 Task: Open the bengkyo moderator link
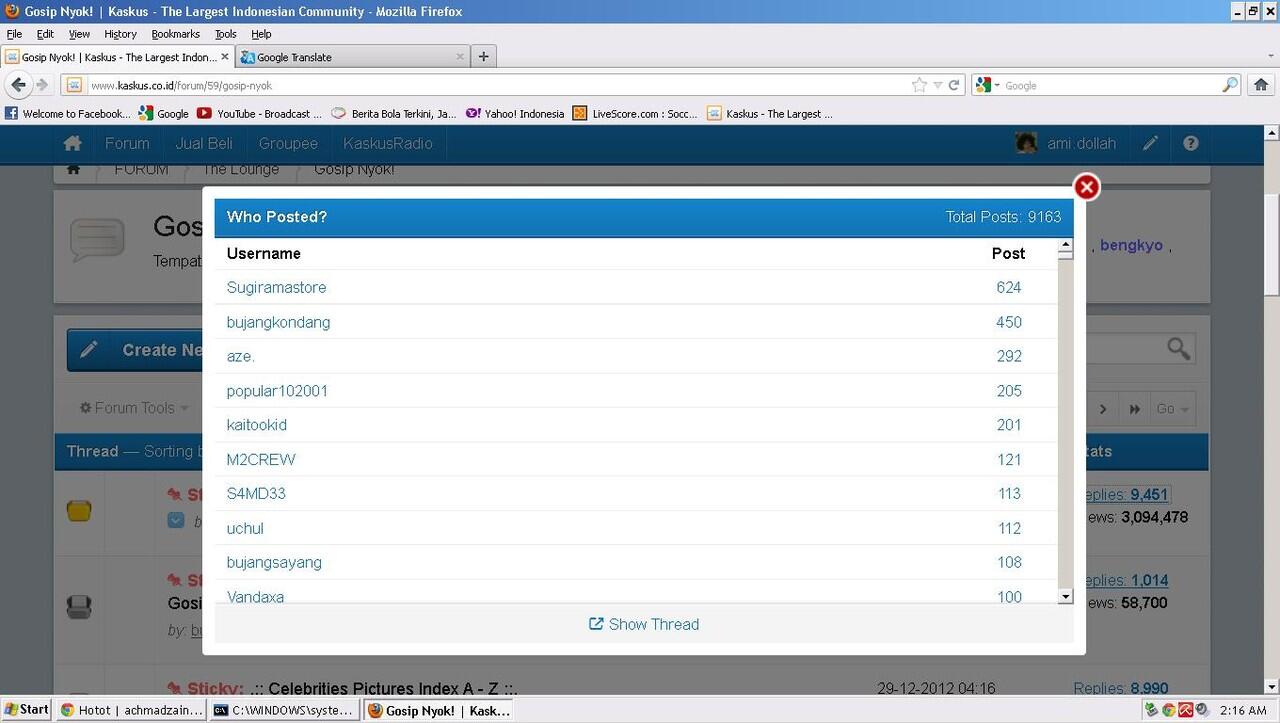pyautogui.click(x=1131, y=245)
